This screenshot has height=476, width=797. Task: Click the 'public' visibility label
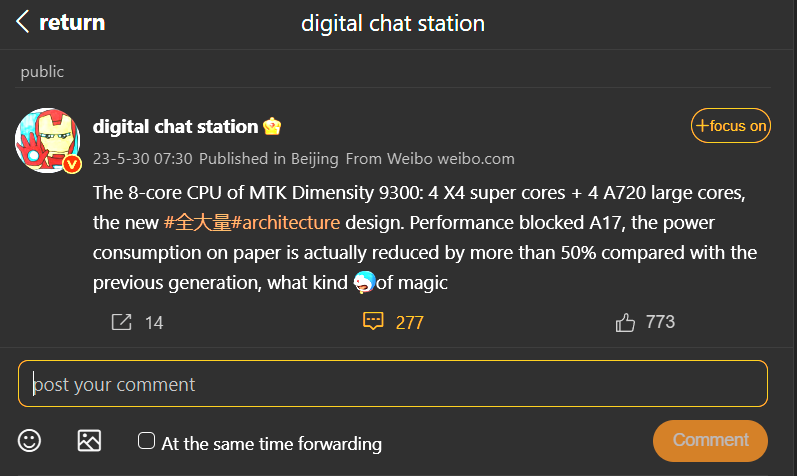point(42,72)
